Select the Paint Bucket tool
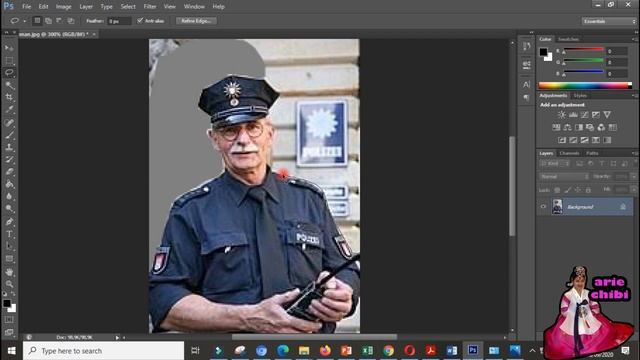The height and width of the screenshot is (360, 640). pyautogui.click(x=9, y=184)
